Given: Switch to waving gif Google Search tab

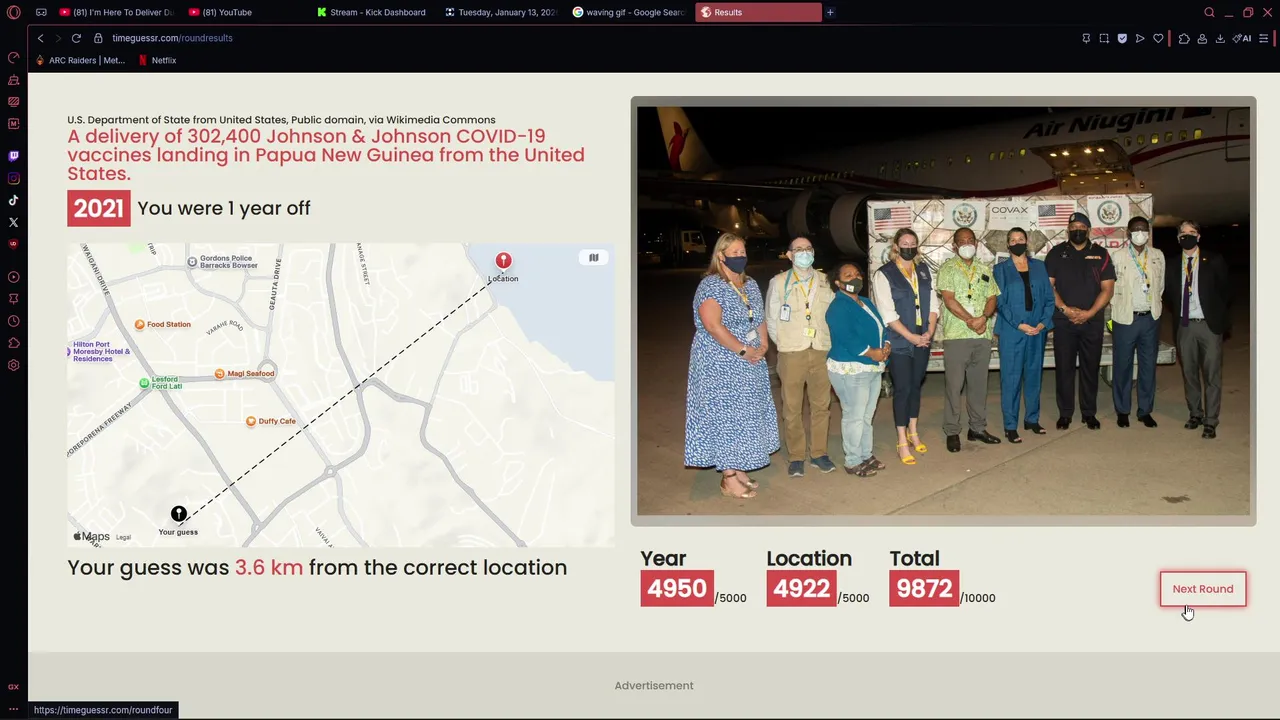Looking at the screenshot, I should point(629,12).
